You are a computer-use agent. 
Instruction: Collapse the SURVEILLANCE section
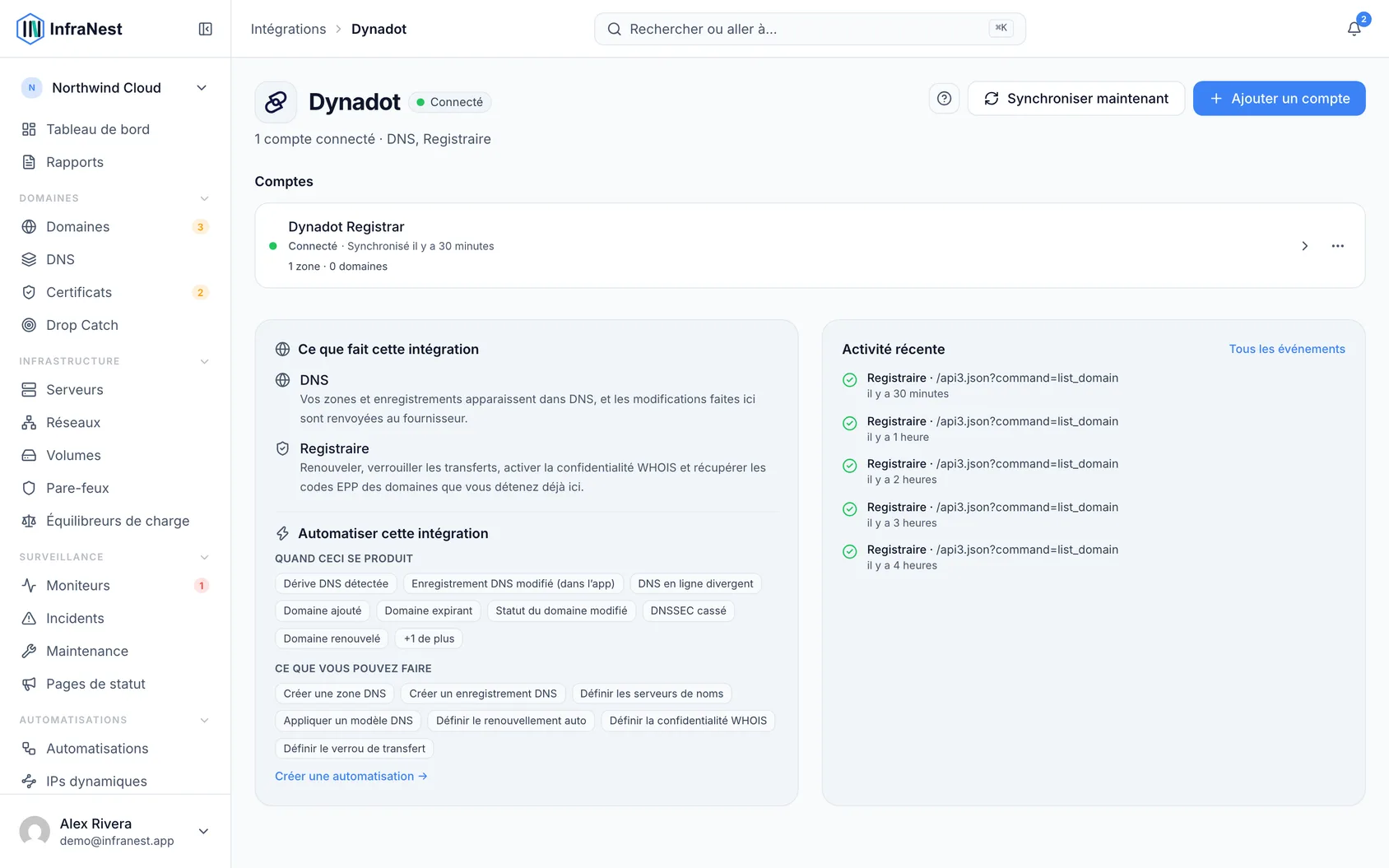point(205,557)
